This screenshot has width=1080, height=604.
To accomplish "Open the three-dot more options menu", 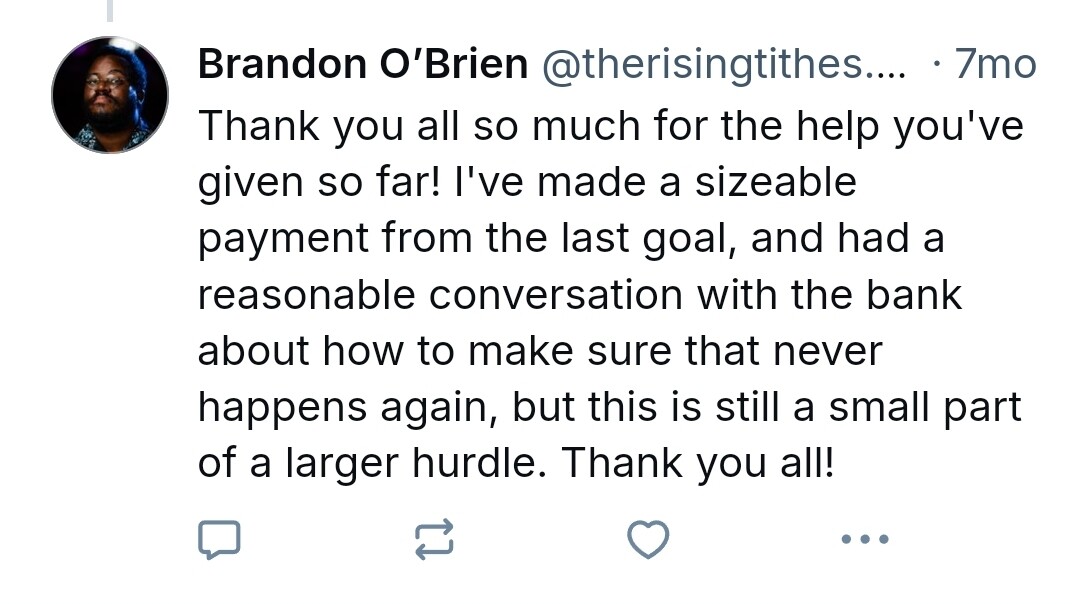I will tap(865, 539).
